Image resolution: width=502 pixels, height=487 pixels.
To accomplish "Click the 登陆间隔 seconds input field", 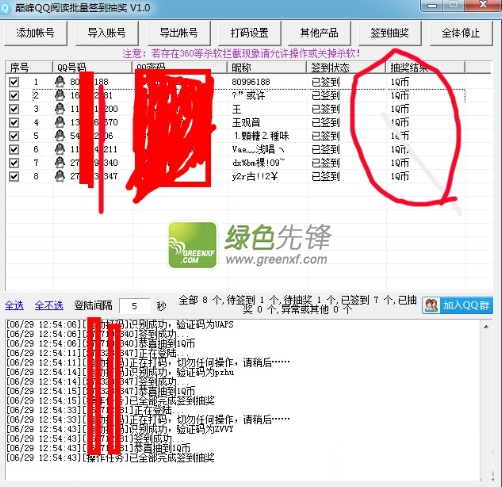I will (135, 306).
